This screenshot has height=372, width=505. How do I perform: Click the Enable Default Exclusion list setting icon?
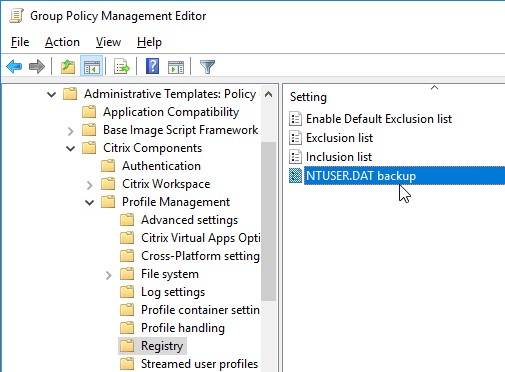tap(295, 119)
